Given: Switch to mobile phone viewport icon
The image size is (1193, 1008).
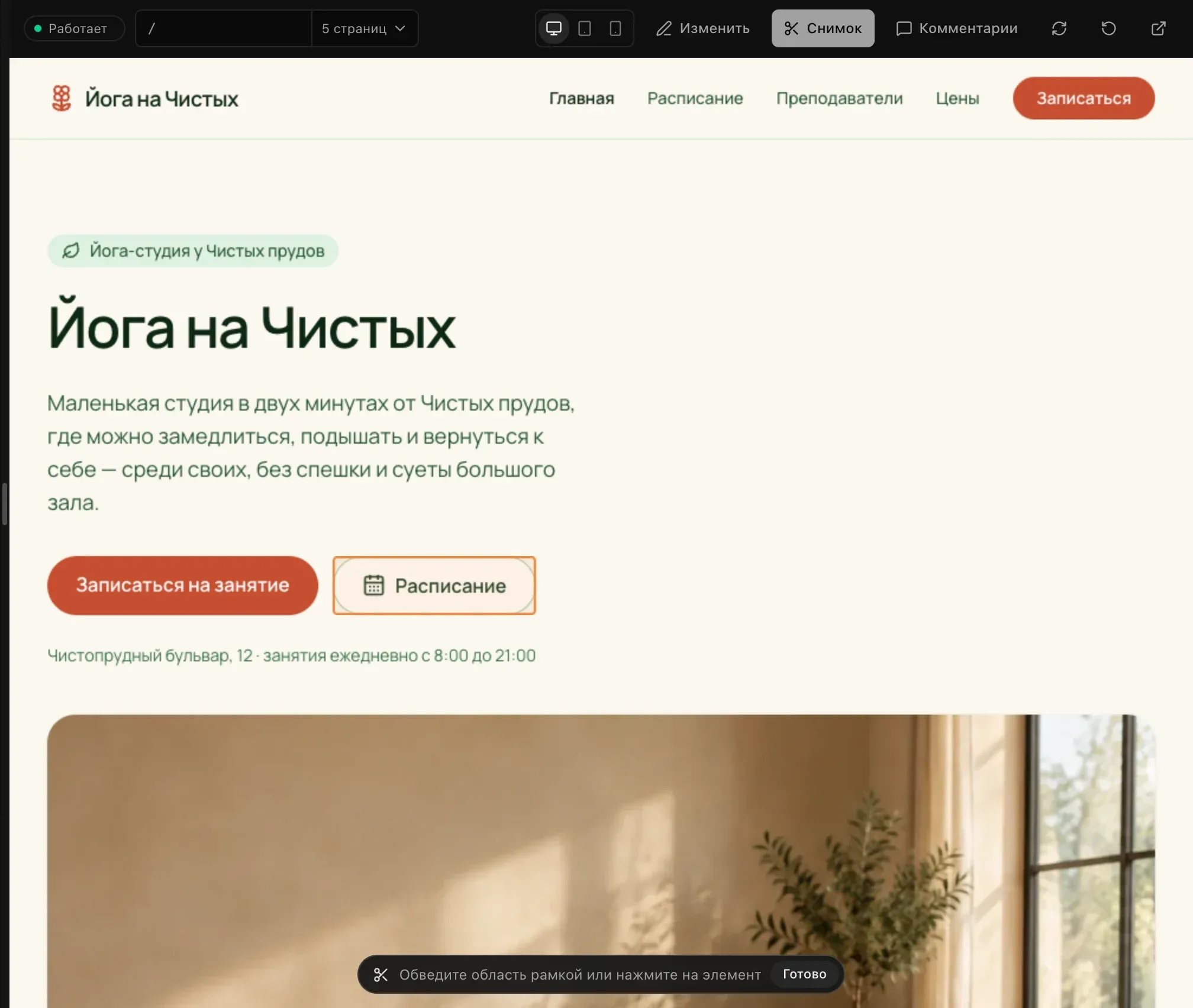Looking at the screenshot, I should (615, 28).
